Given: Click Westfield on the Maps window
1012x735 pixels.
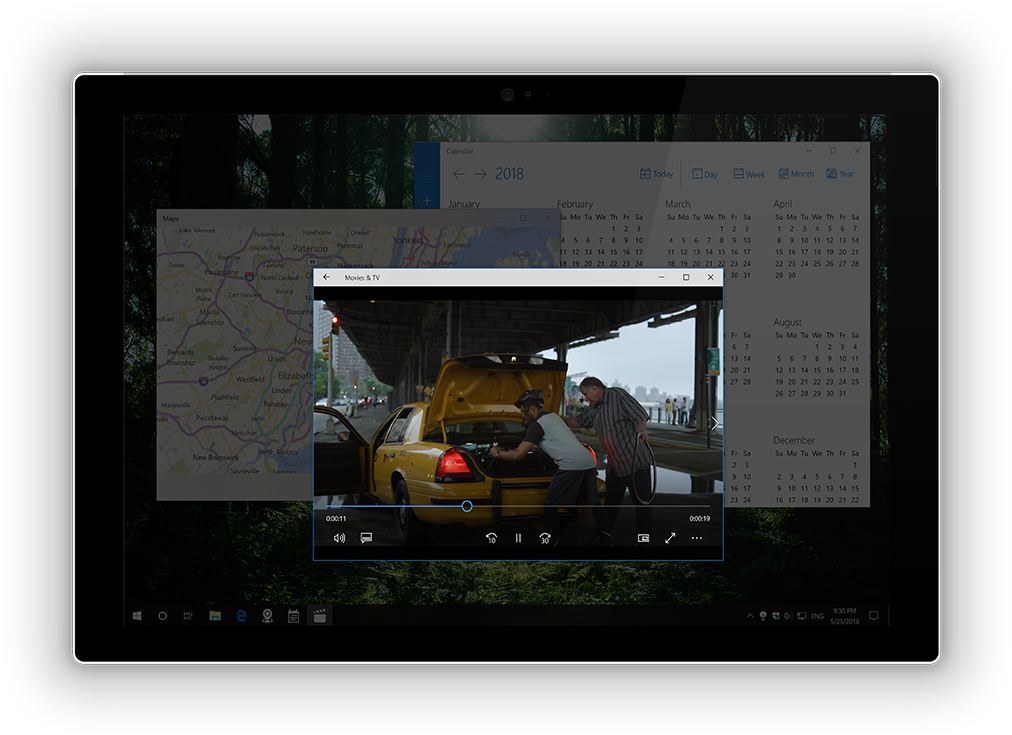Looking at the screenshot, I should (x=250, y=379).
